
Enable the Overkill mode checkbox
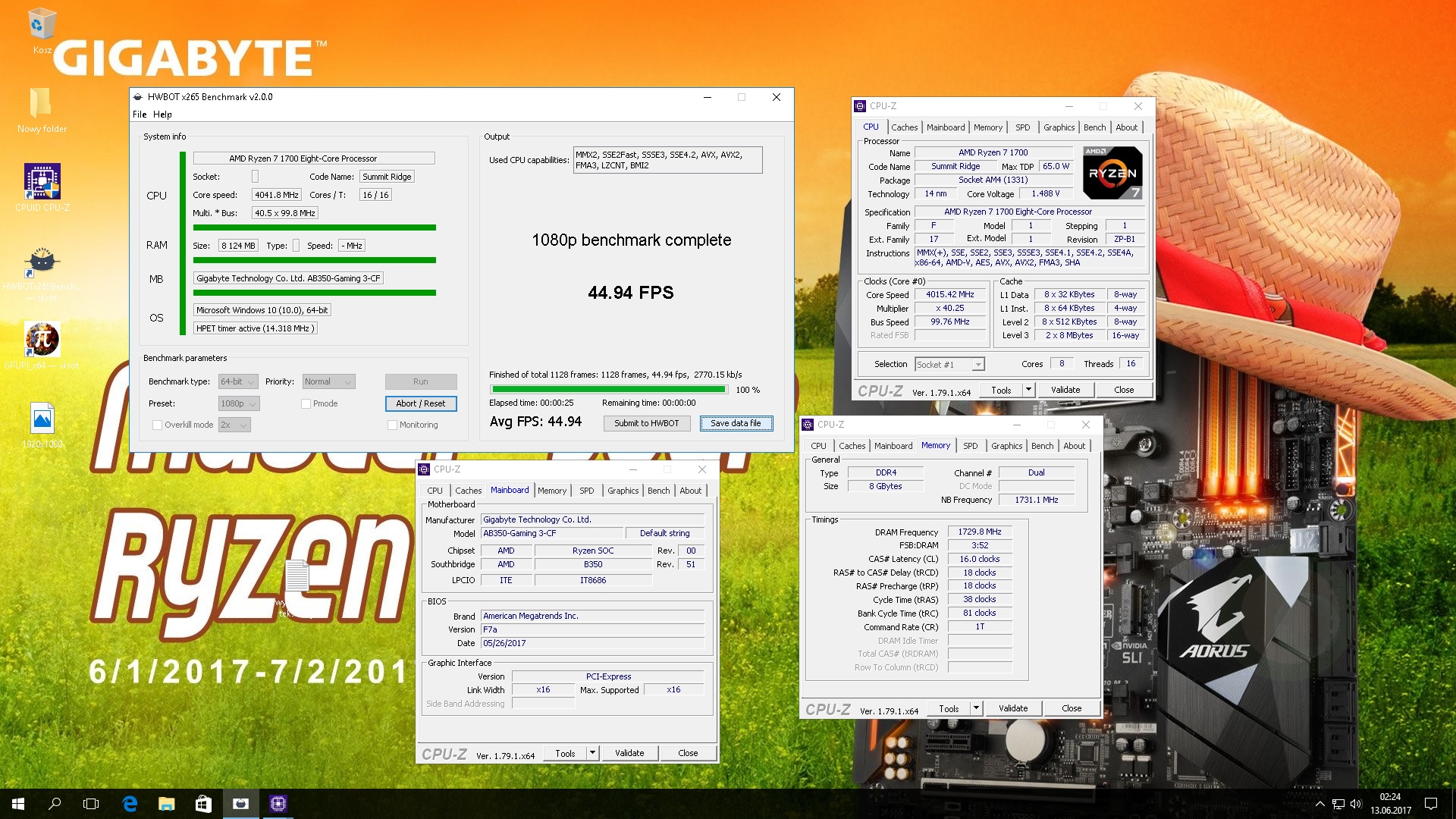157,425
